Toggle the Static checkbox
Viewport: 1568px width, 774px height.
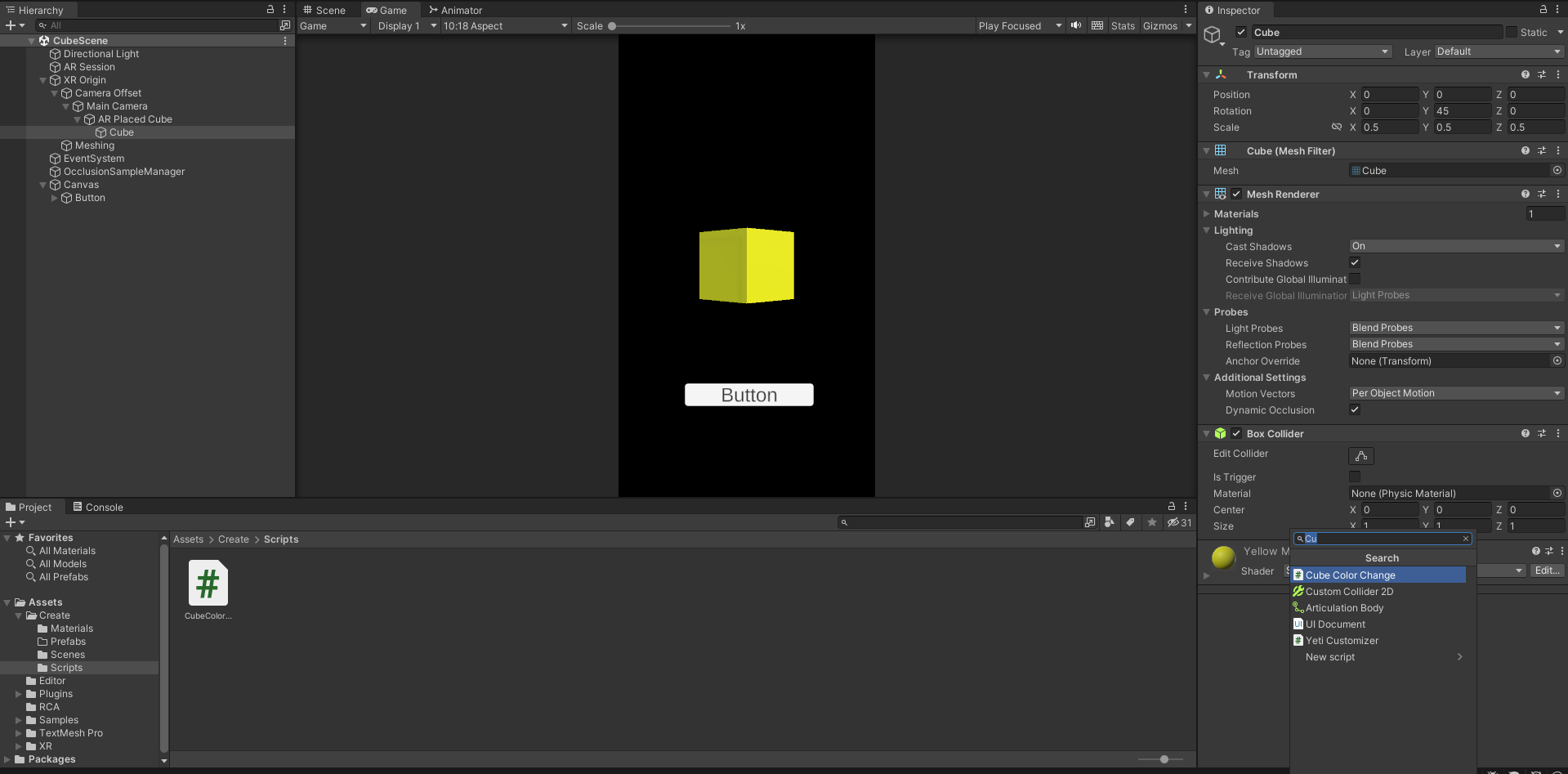(x=1512, y=32)
